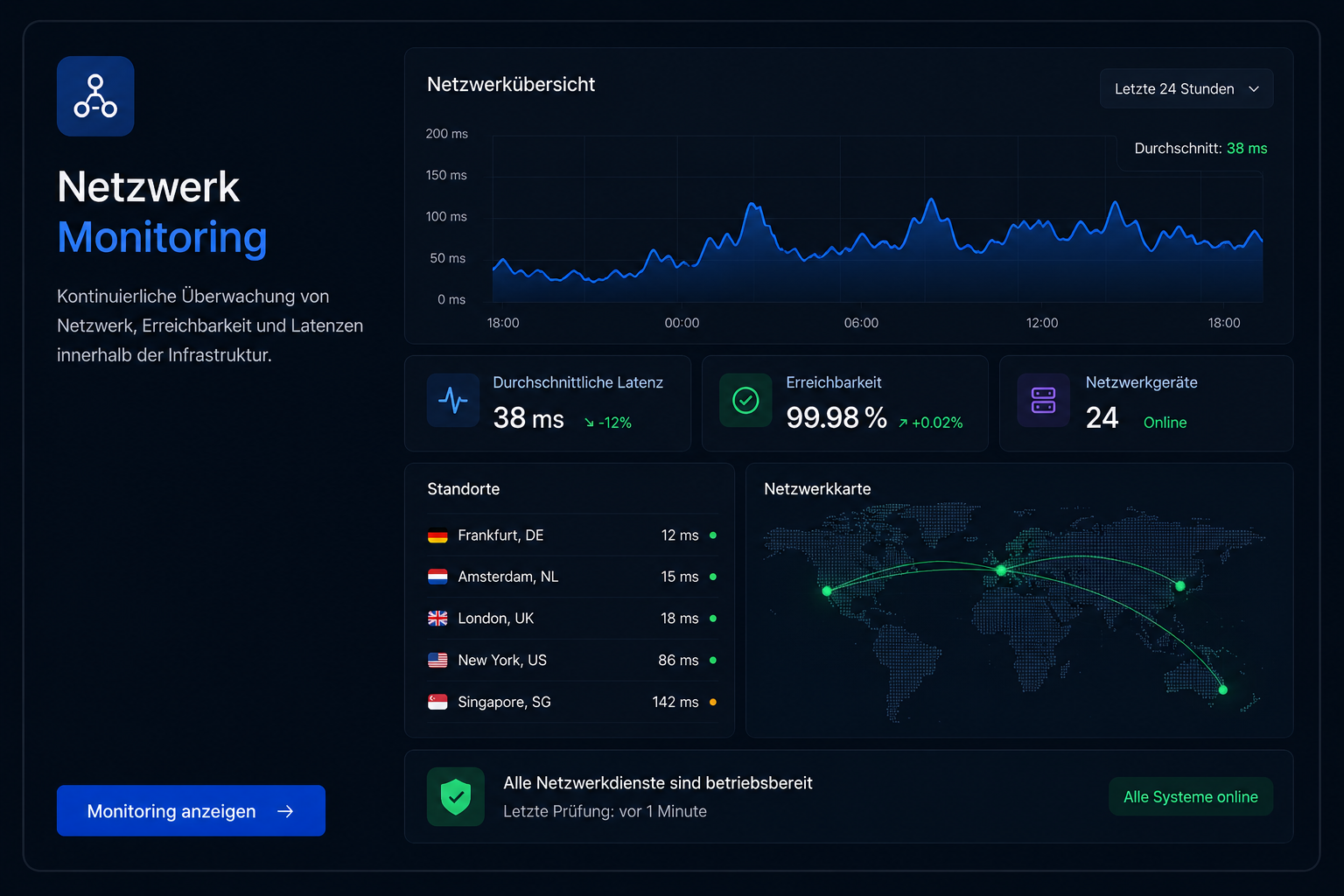
Task: Click the 06:00 marker on latency chart
Action: [861, 323]
